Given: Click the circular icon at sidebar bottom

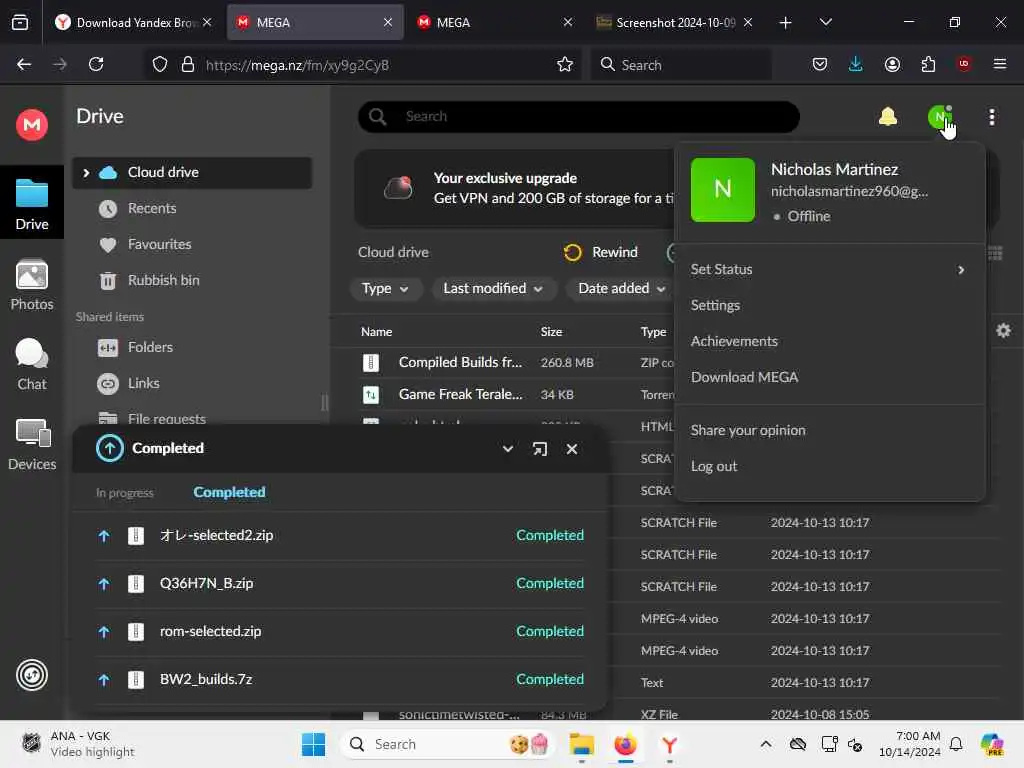Looking at the screenshot, I should 31,675.
